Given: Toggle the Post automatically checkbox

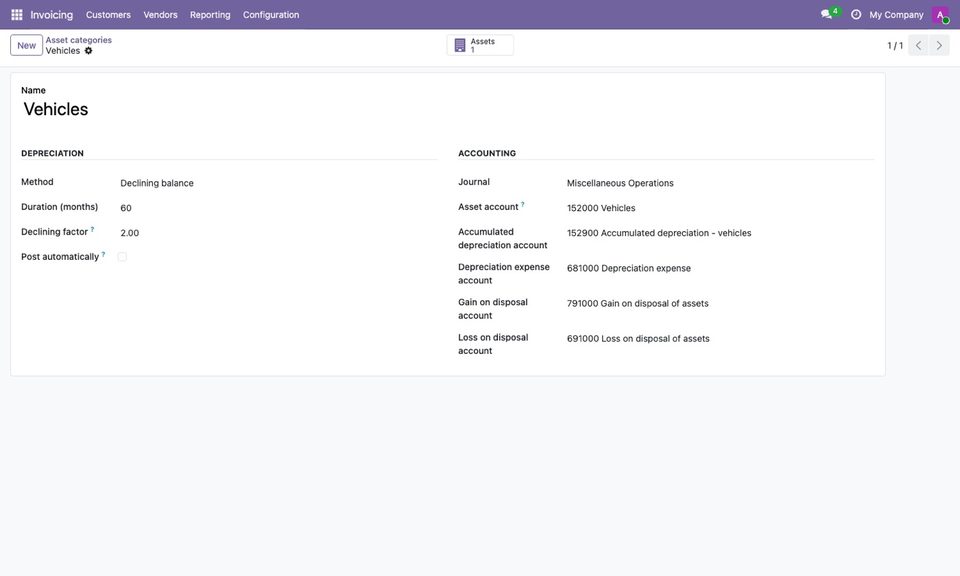Looking at the screenshot, I should [x=122, y=257].
